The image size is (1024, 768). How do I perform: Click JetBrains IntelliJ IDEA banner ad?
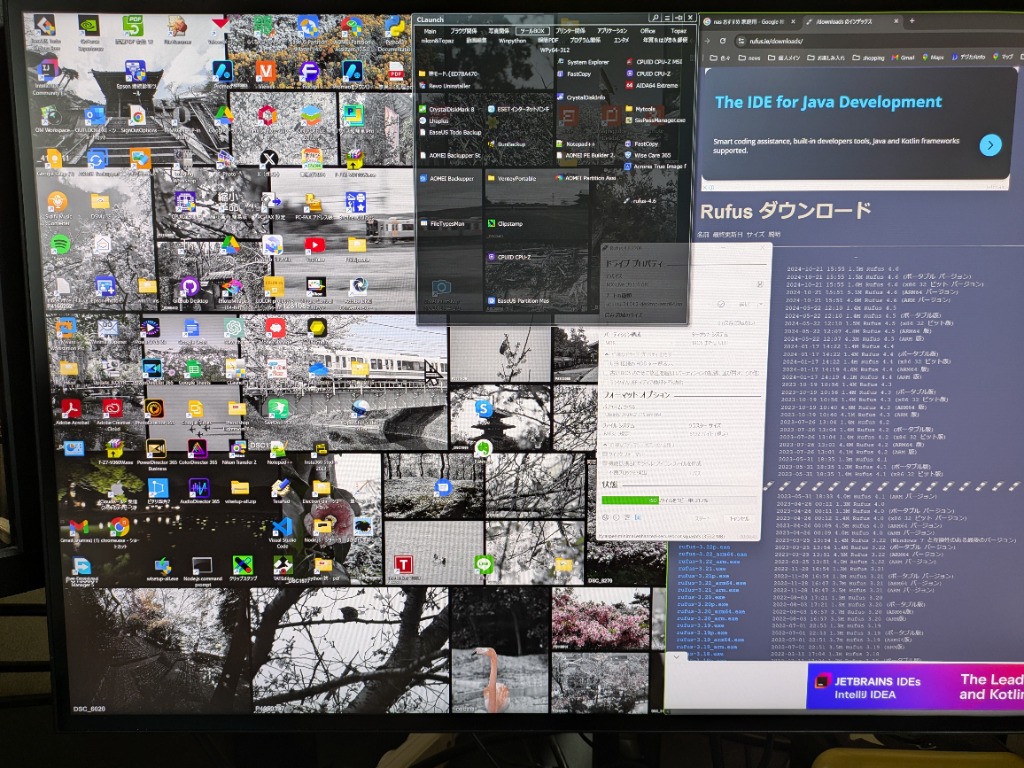pos(914,687)
